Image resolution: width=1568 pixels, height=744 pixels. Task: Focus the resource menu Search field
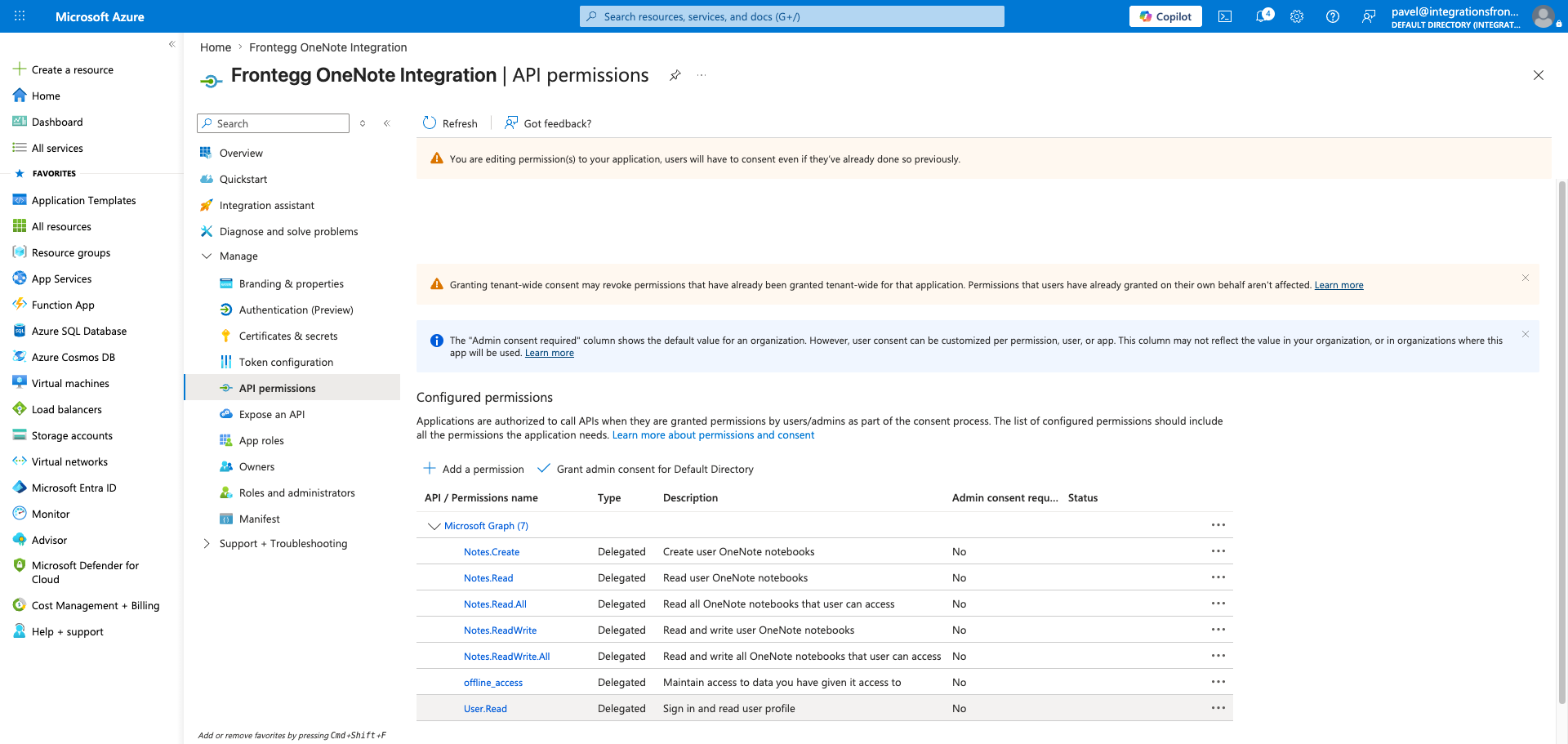point(273,123)
